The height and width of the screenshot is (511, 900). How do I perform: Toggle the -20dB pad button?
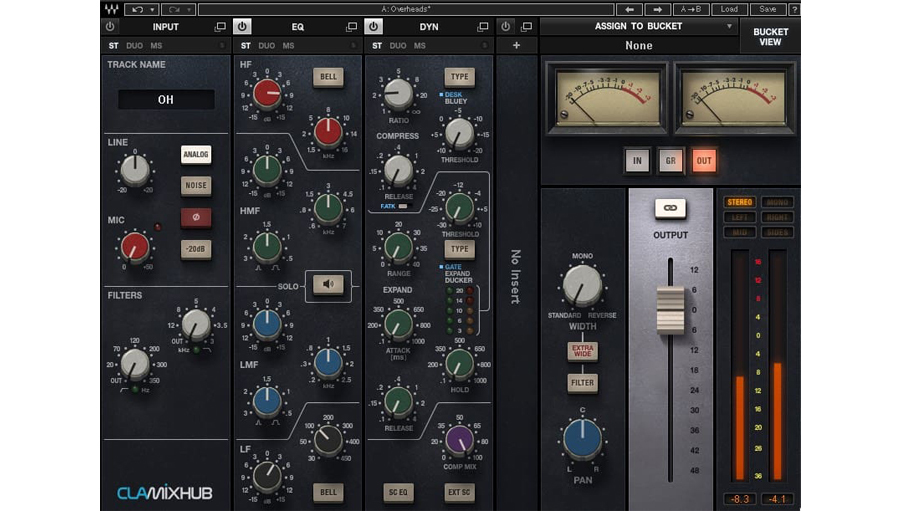pyautogui.click(x=196, y=249)
